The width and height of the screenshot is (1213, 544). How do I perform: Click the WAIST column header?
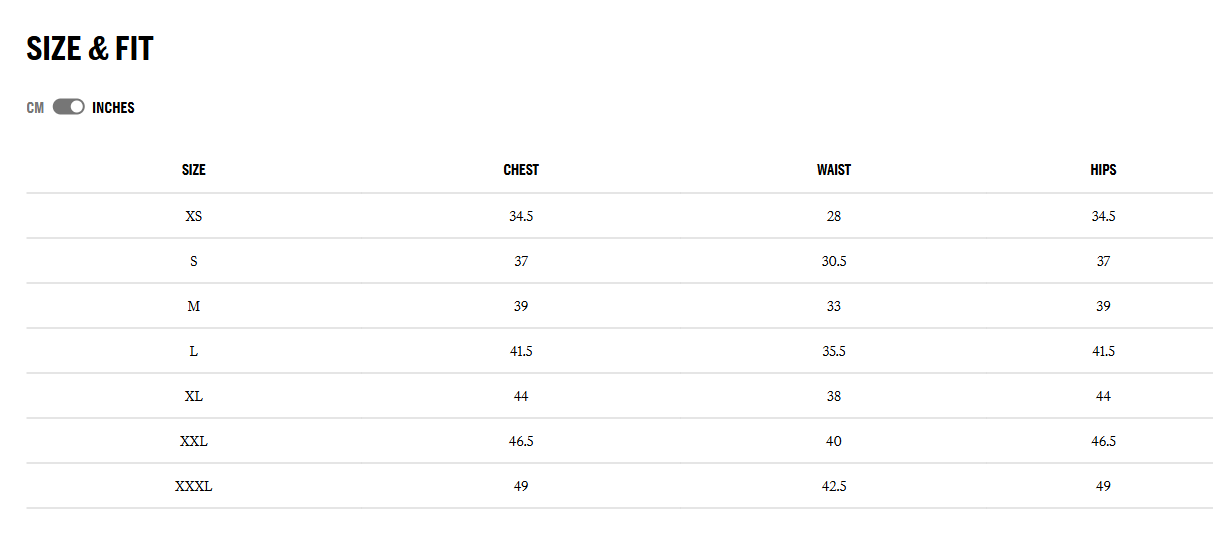click(x=834, y=170)
